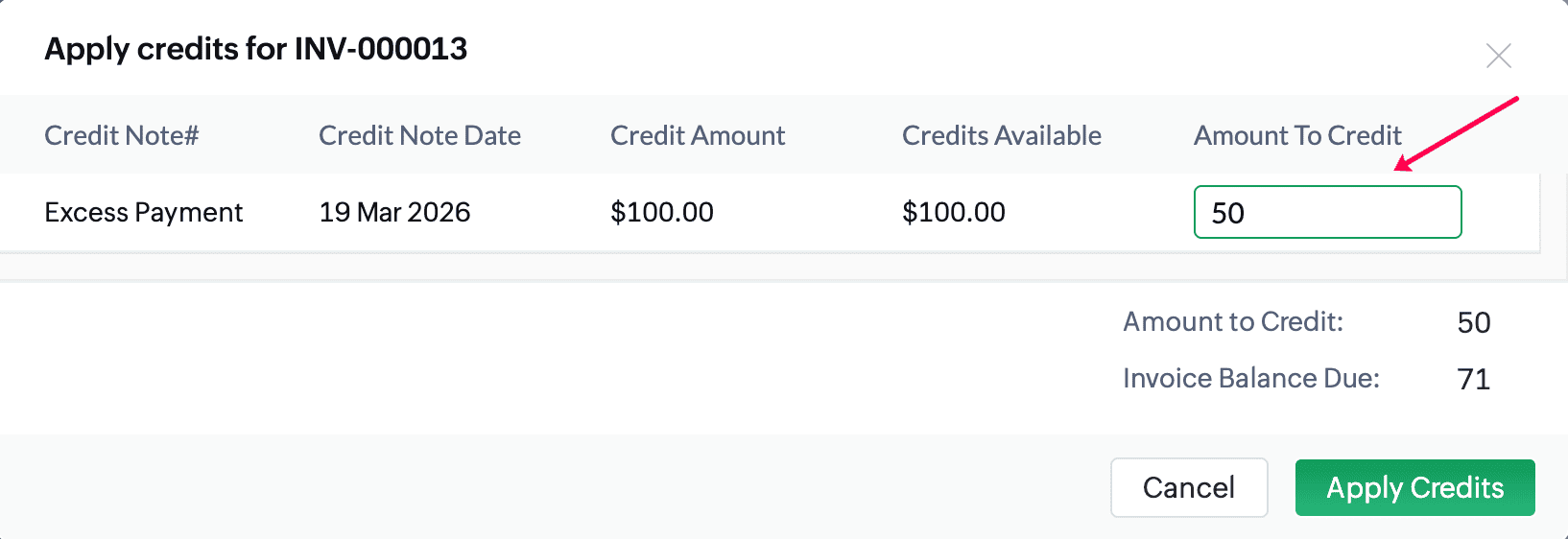Click the $100.00 value under Credit Amount

pos(661,212)
